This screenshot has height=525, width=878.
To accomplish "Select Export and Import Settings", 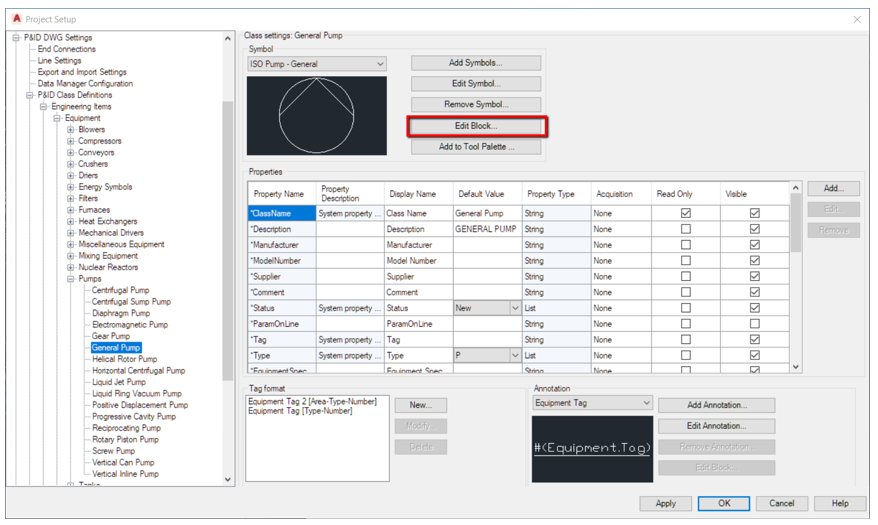I will pos(82,72).
